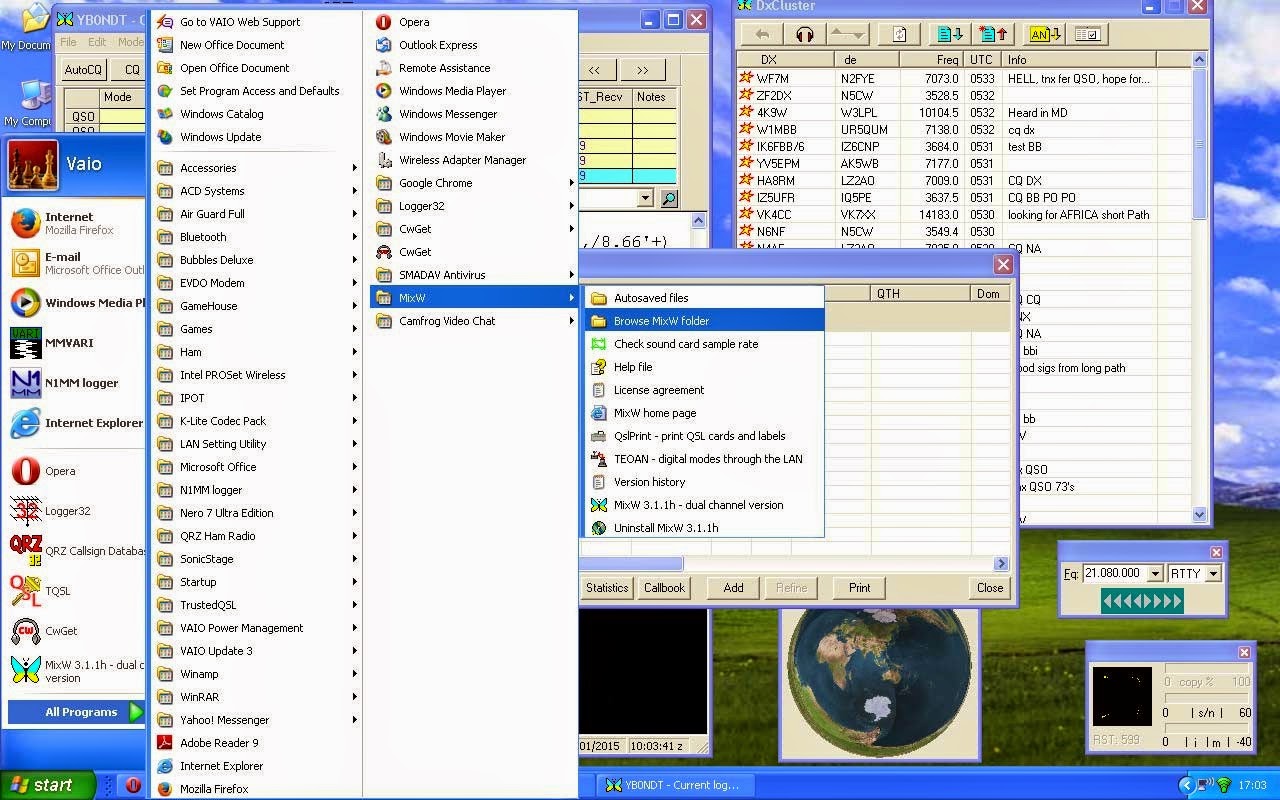Expand the Games submenu
Image resolution: width=1280 pixels, height=800 pixels.
coord(255,329)
